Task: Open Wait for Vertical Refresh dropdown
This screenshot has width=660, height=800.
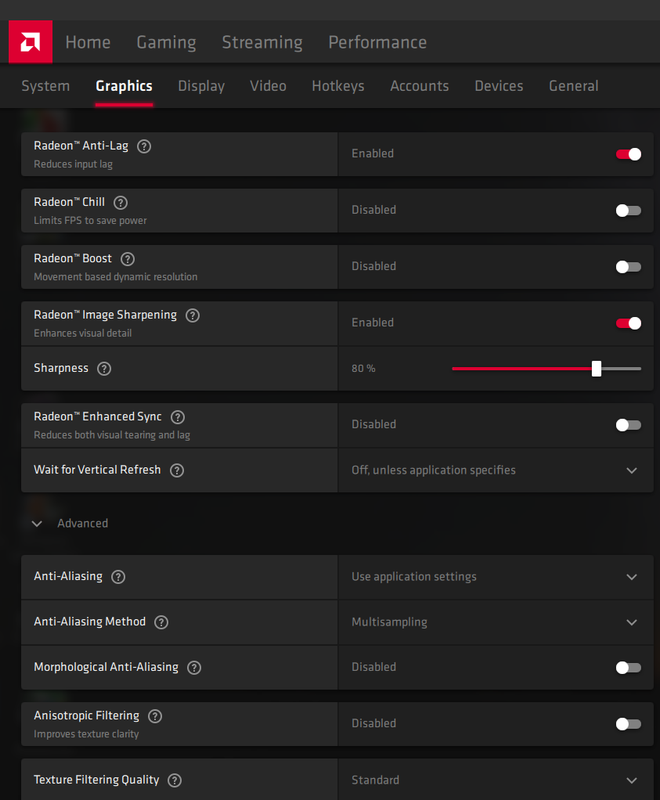Action: (x=496, y=470)
